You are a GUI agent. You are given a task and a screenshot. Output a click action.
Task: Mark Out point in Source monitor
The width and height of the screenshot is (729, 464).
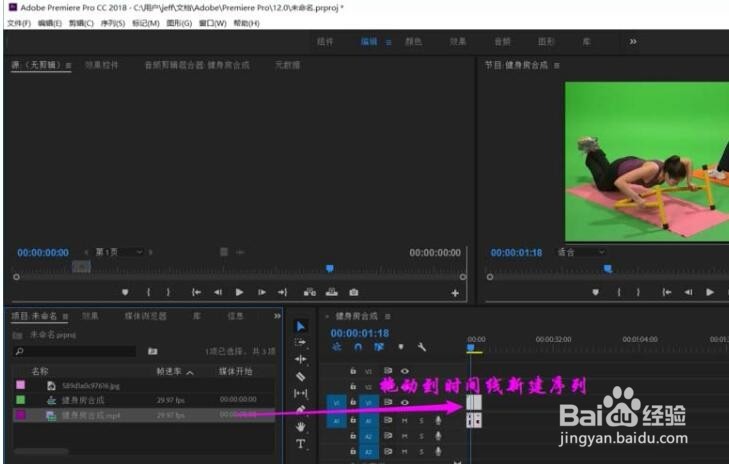click(168, 292)
